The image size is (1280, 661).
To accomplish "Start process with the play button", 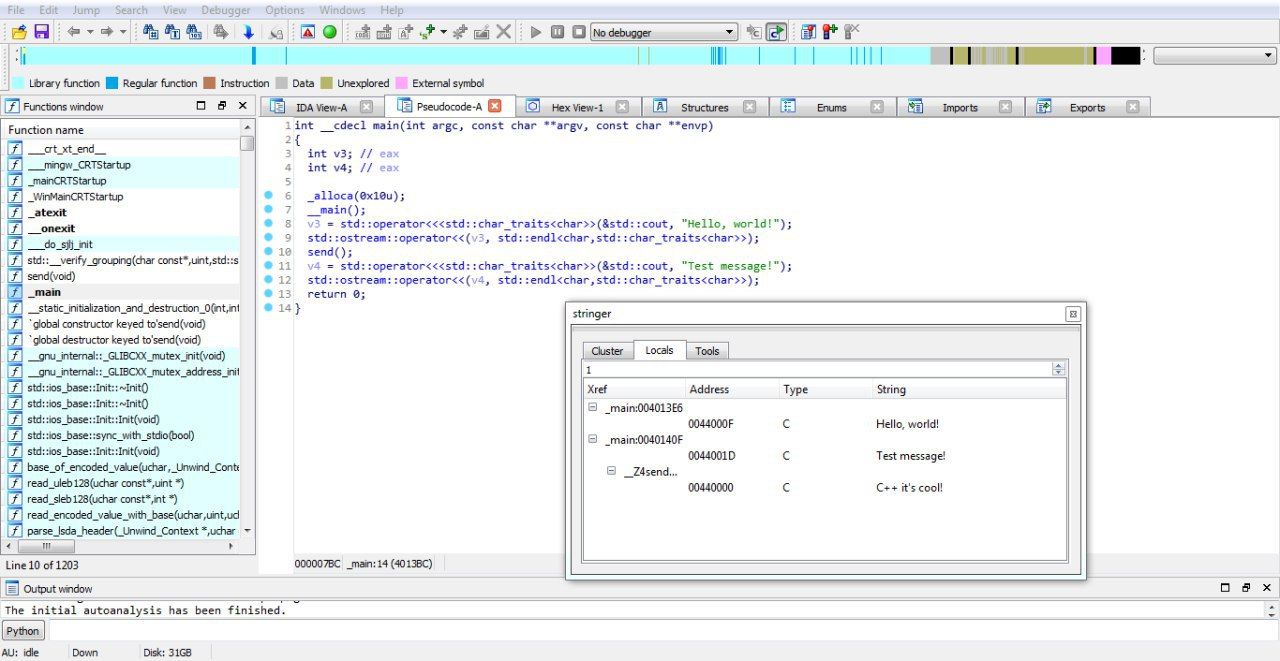I will [x=536, y=32].
